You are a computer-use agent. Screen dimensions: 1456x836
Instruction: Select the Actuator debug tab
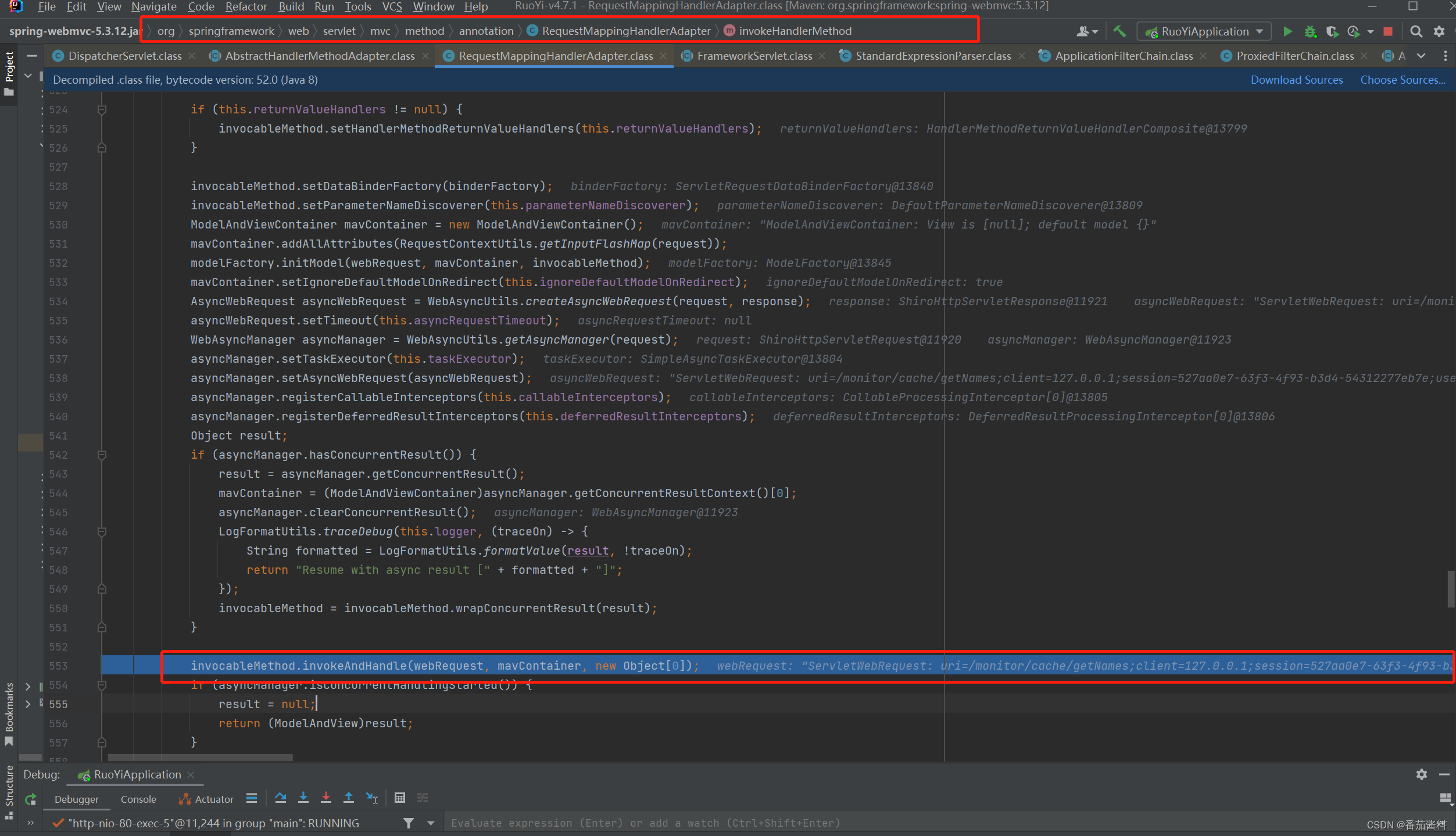point(206,799)
